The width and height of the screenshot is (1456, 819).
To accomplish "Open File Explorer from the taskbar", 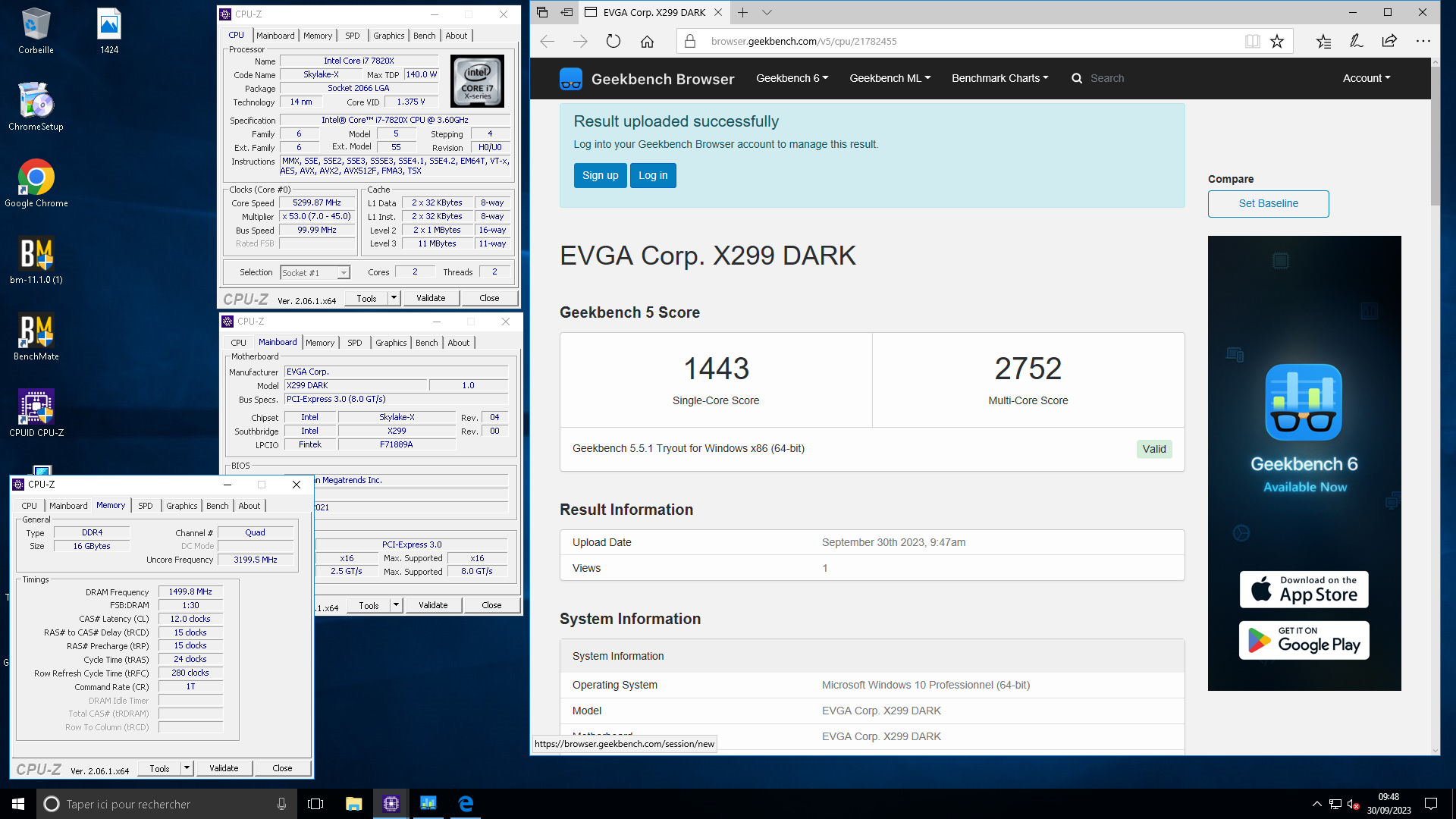I will 353,804.
